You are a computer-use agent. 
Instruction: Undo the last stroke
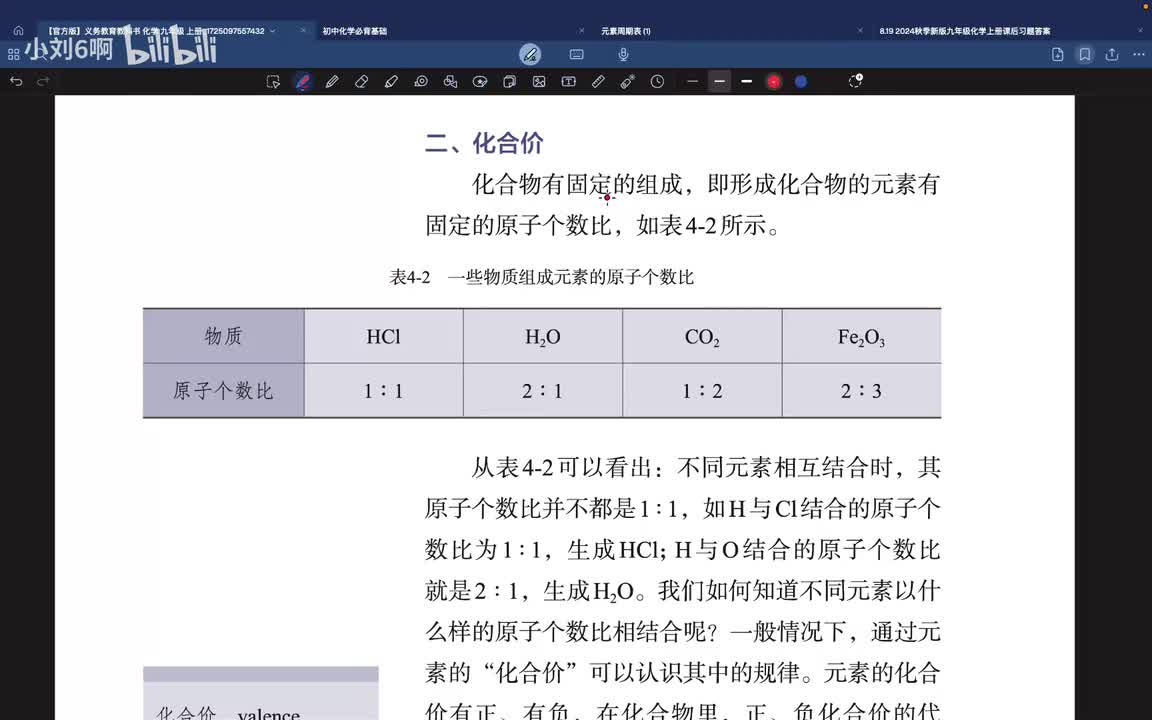[x=16, y=82]
